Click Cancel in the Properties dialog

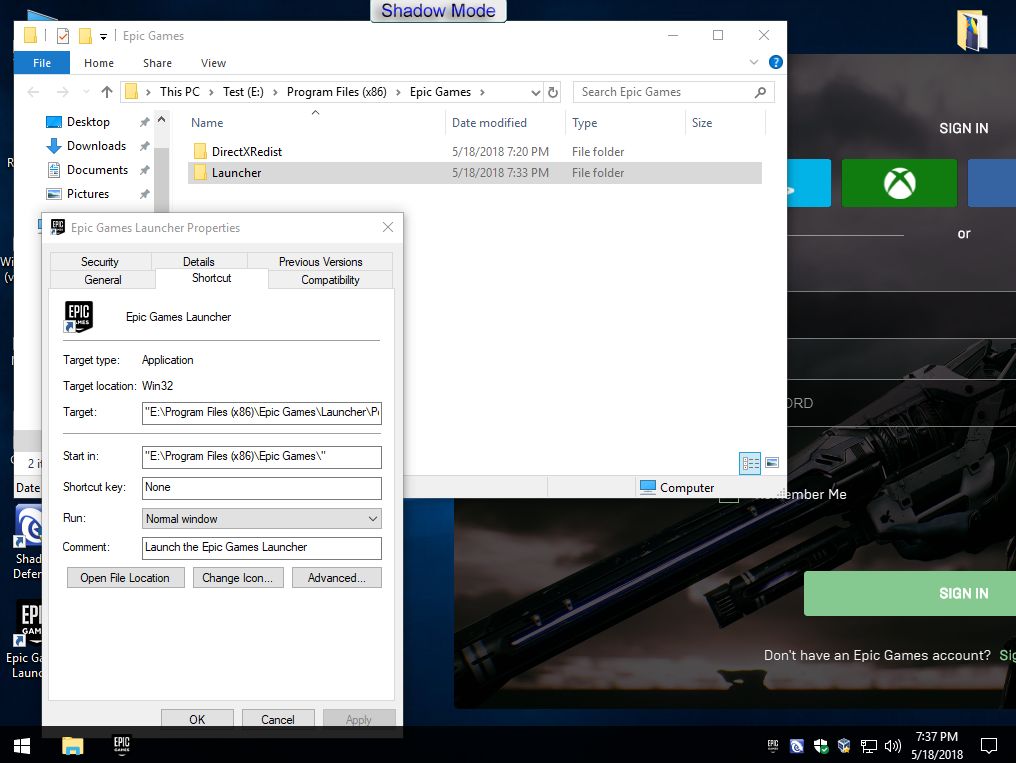click(277, 719)
